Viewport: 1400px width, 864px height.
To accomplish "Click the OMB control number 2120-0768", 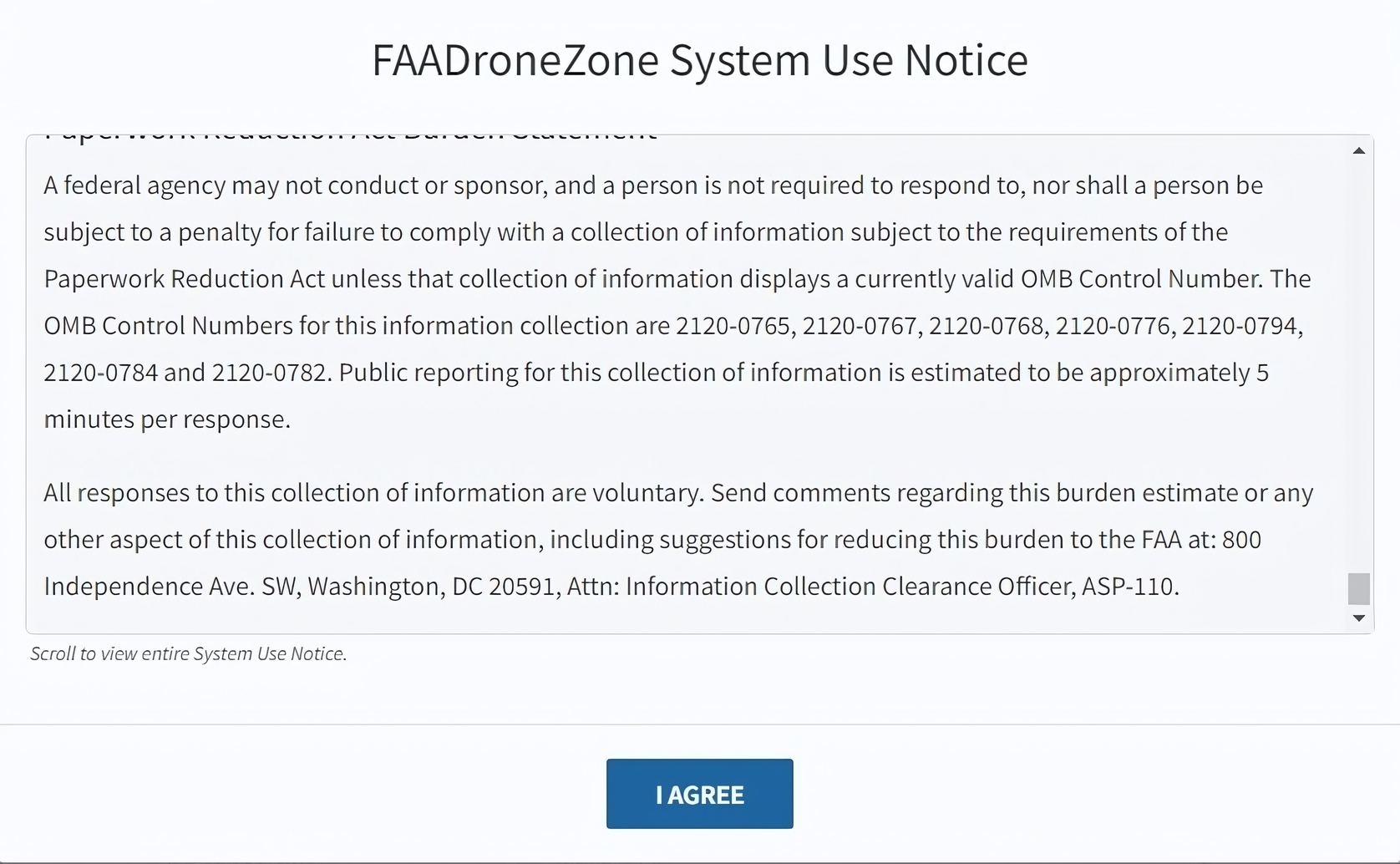I will 987,326.
